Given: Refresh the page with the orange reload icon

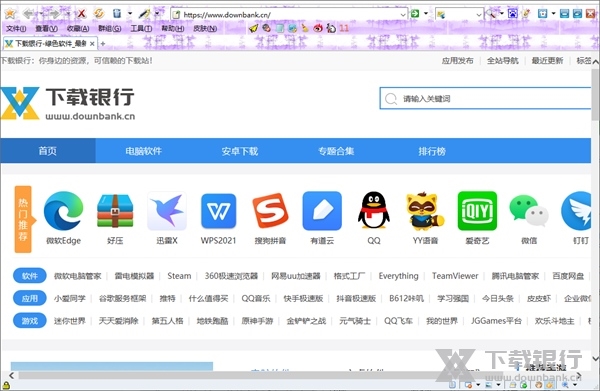Looking at the screenshot, I should pyautogui.click(x=99, y=14).
